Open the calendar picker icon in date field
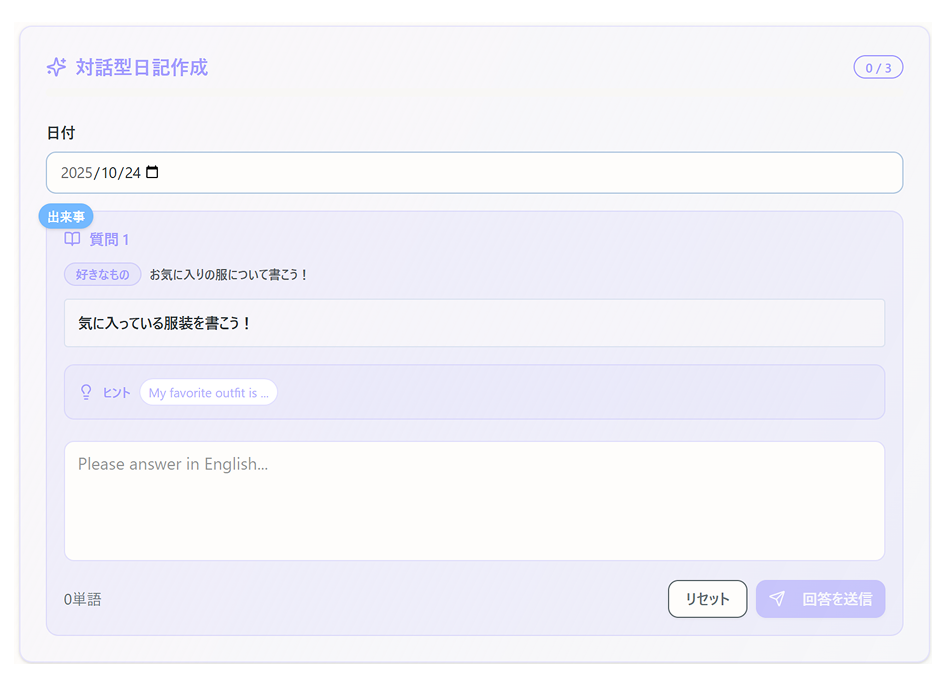The height and width of the screenshot is (686, 948). pos(152,172)
